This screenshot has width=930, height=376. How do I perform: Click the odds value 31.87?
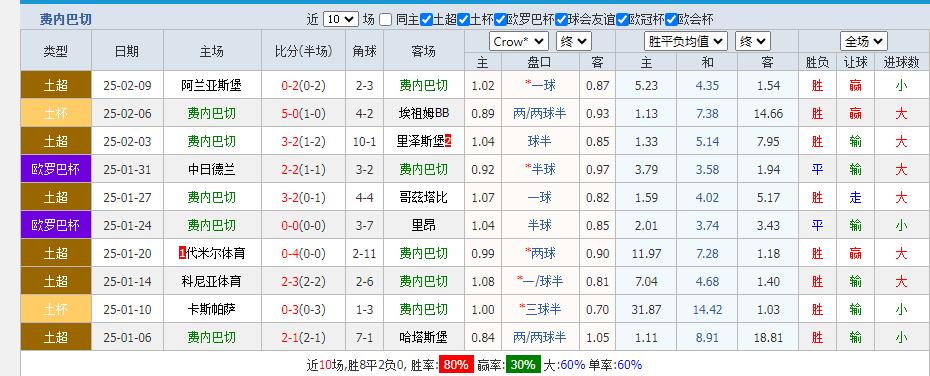pyautogui.click(x=646, y=309)
